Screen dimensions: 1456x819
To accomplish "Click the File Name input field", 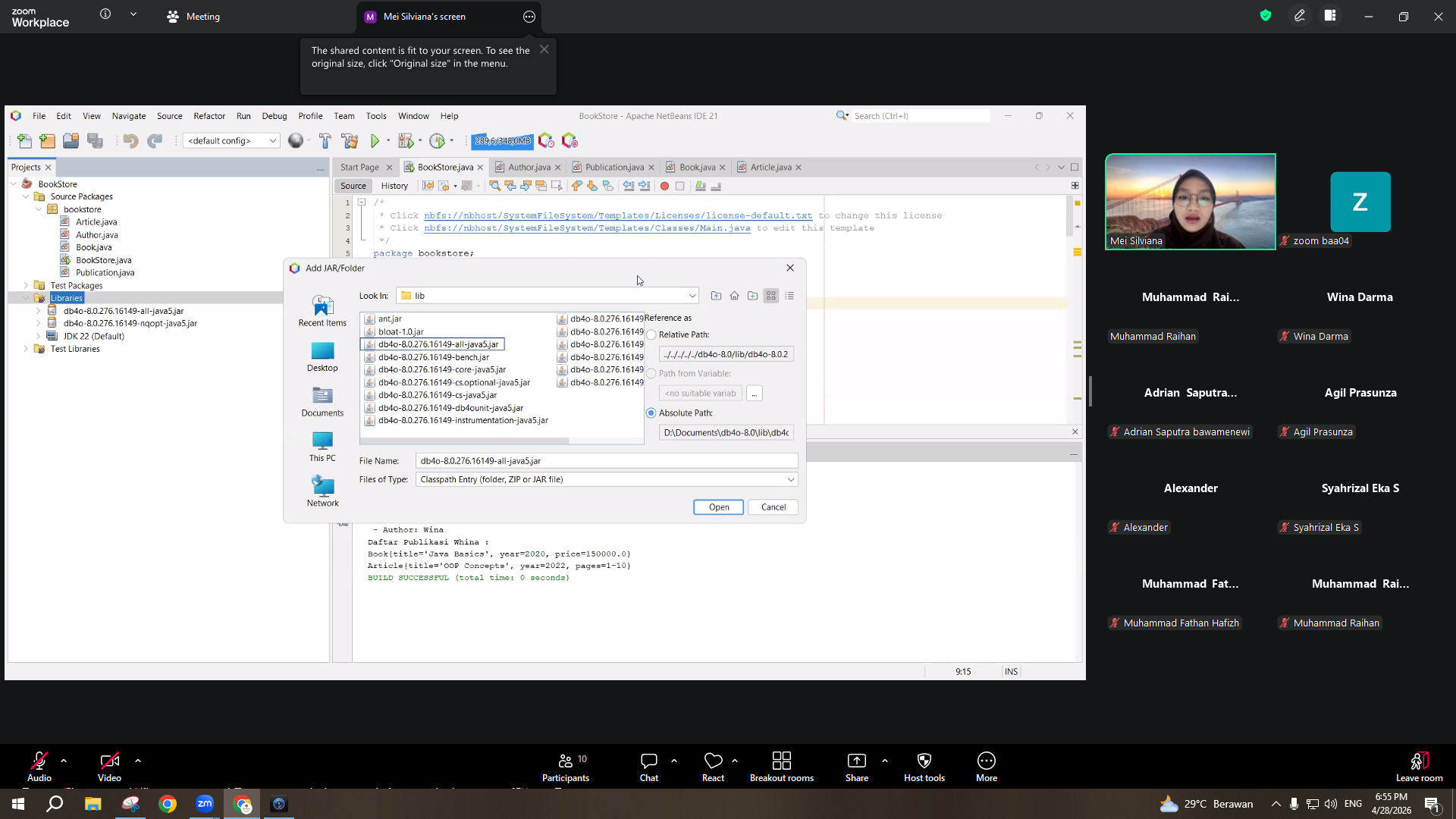I will point(607,461).
